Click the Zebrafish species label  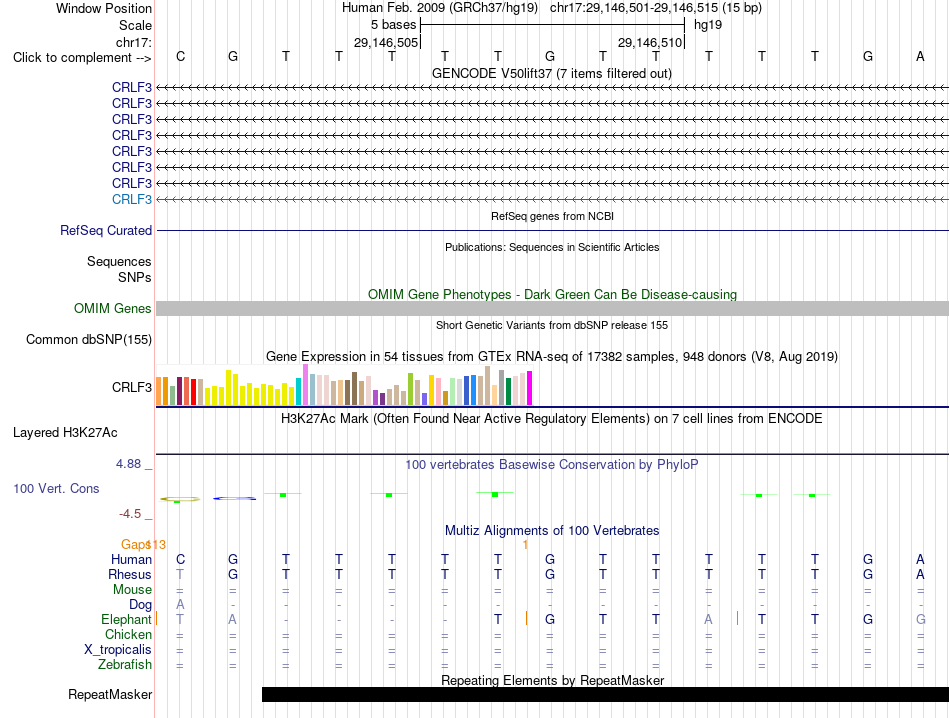tap(125, 665)
